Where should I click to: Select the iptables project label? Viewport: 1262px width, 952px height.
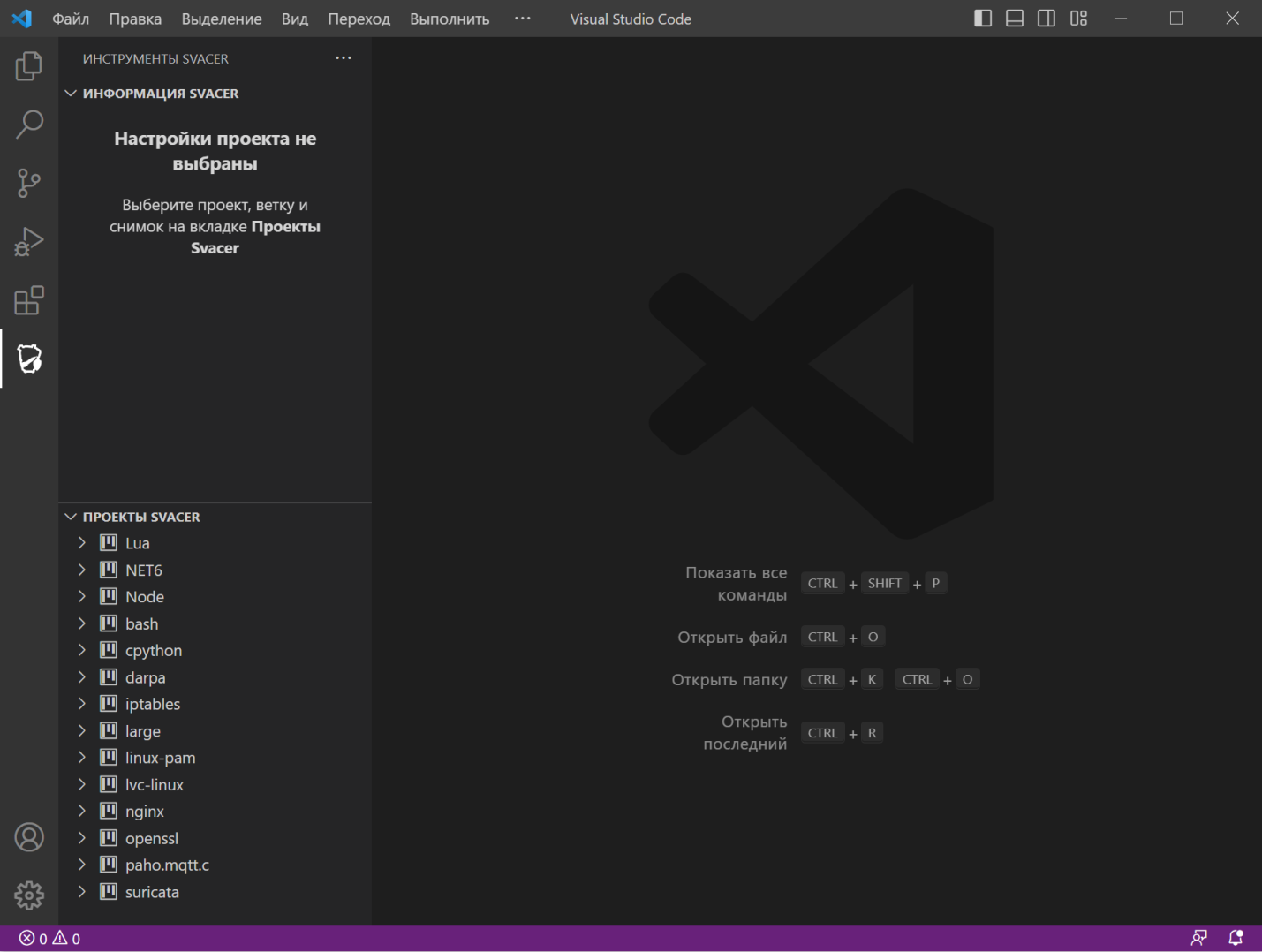[x=153, y=704]
